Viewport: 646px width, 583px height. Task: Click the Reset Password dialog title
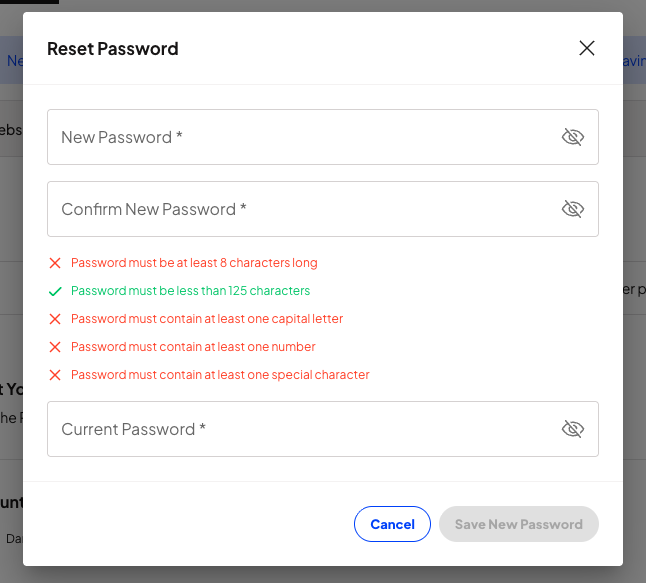[113, 49]
